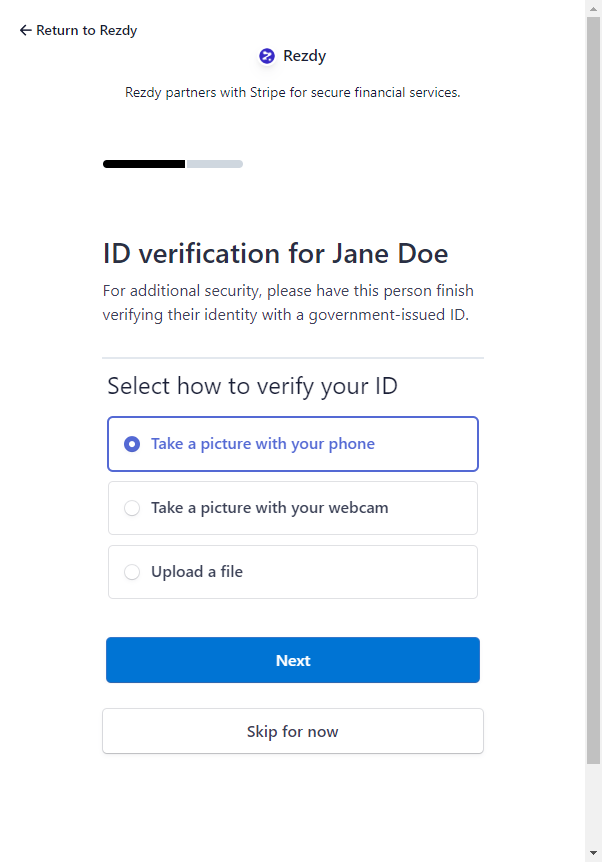
Task: Pick the 'Upload a file' option text
Action: pos(197,572)
